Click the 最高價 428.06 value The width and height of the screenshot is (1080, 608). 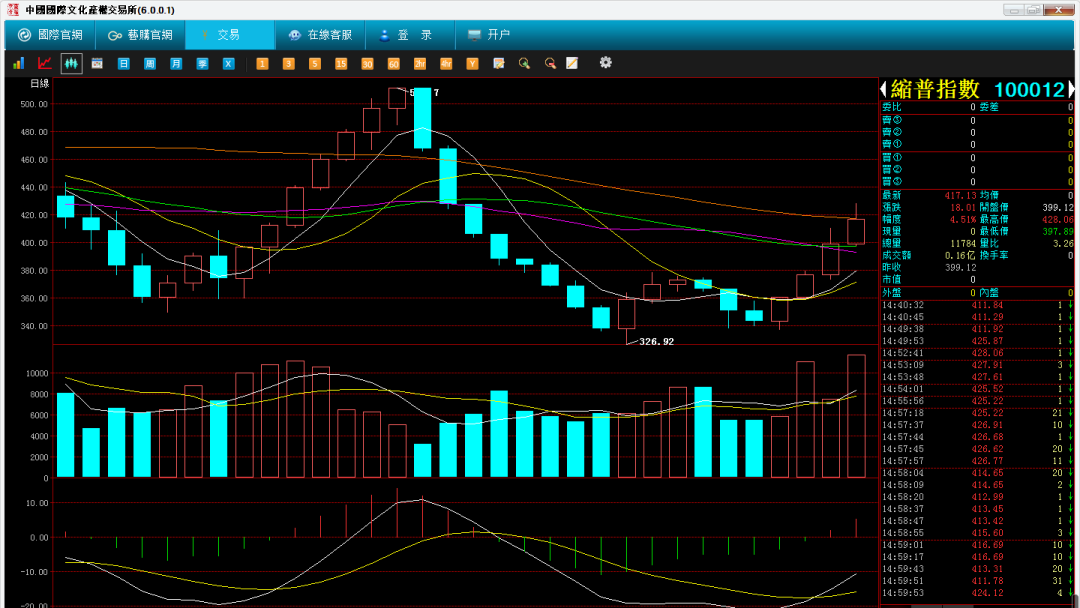coord(1057,220)
